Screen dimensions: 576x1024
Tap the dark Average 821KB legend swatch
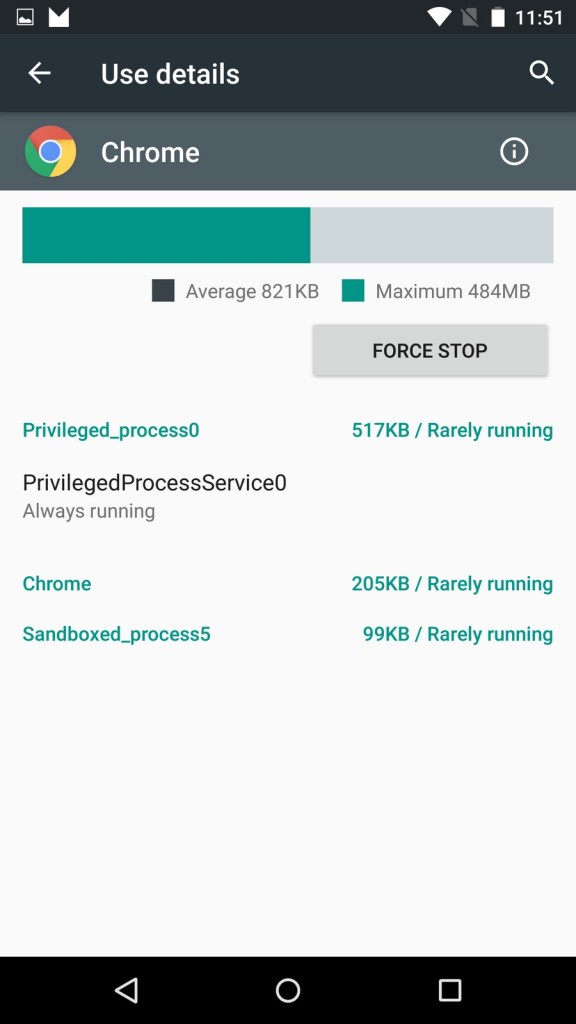click(163, 291)
